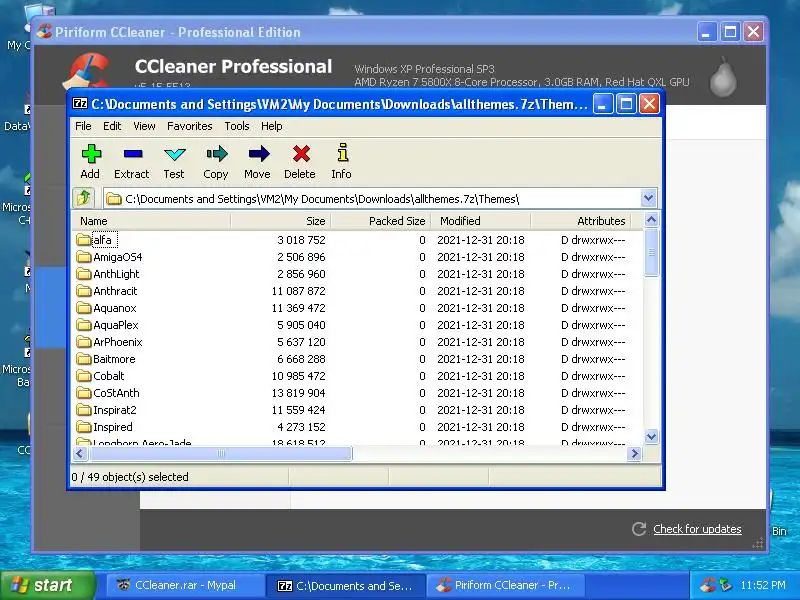The height and width of the screenshot is (600, 800).
Task: Click the 7z icon in the title bar
Action: pos(80,104)
